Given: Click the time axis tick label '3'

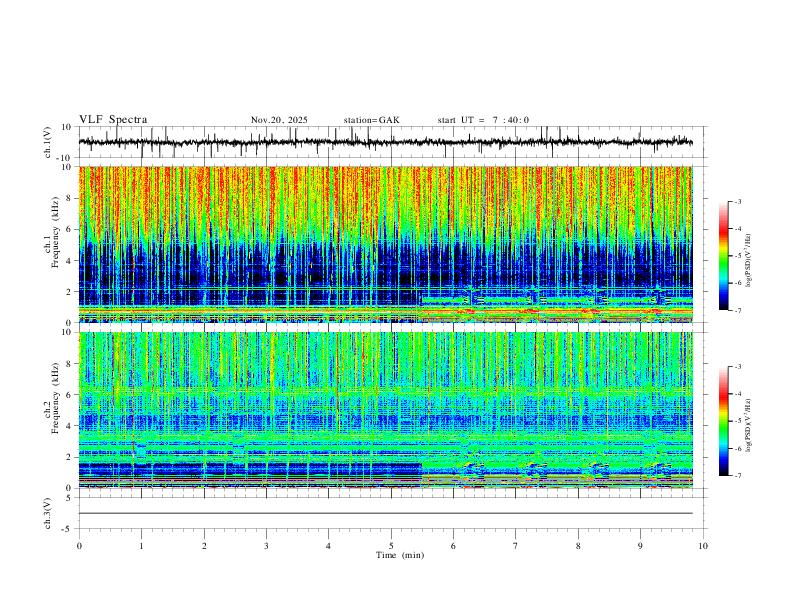Looking at the screenshot, I should point(266,546).
